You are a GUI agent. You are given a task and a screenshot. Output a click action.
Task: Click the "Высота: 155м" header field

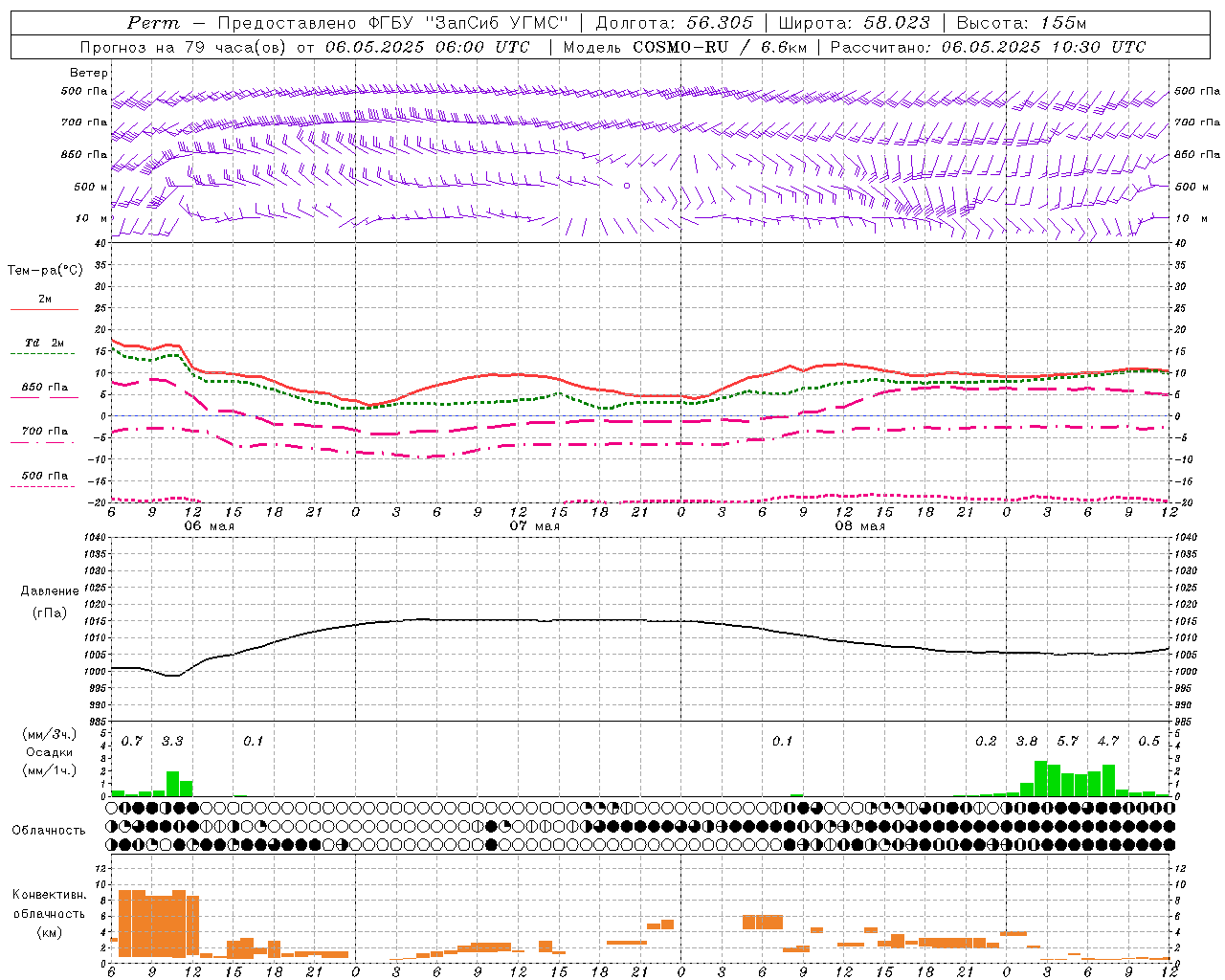click(1021, 23)
